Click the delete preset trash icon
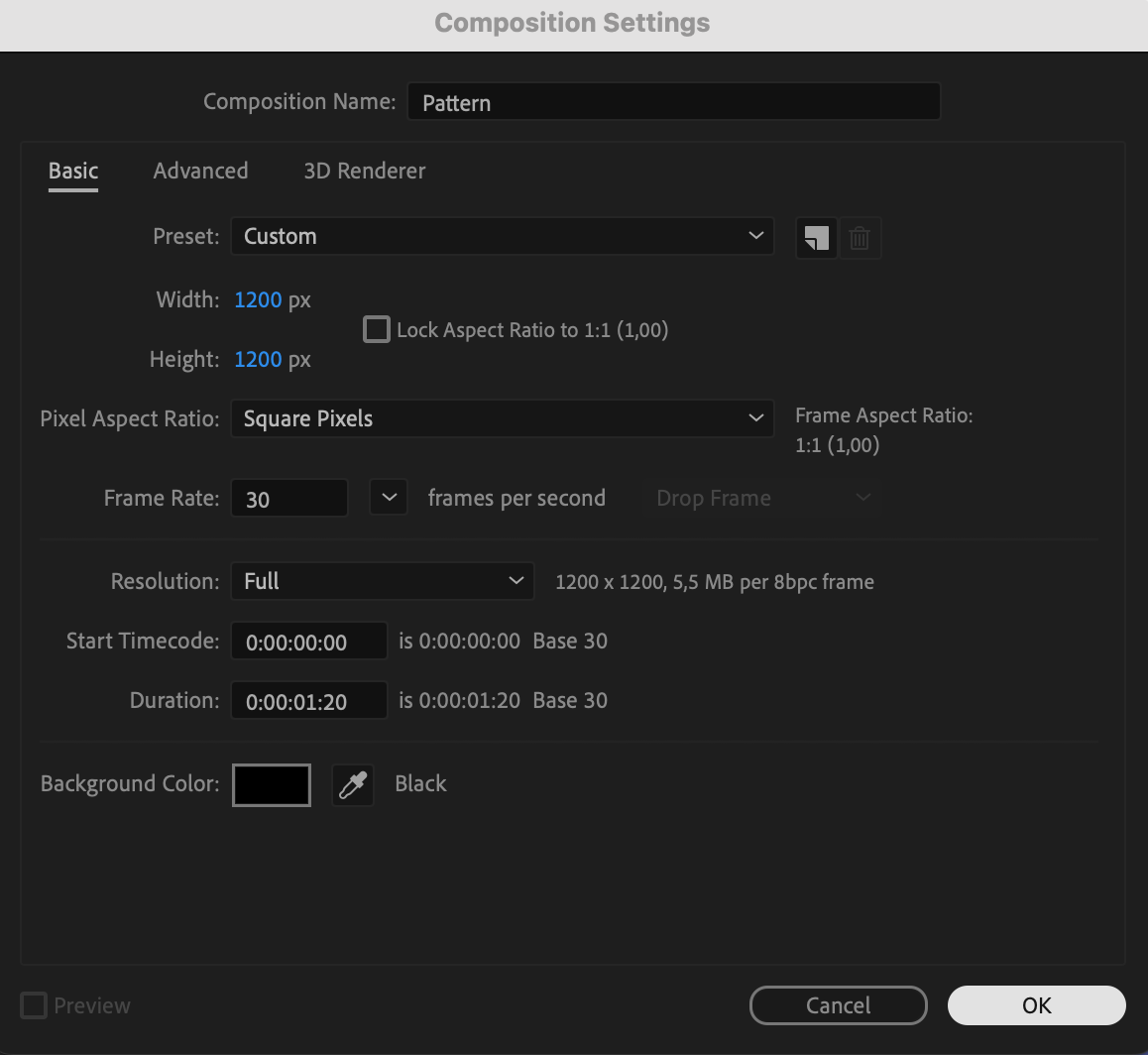Screen dimensions: 1148x1055 click(x=860, y=238)
